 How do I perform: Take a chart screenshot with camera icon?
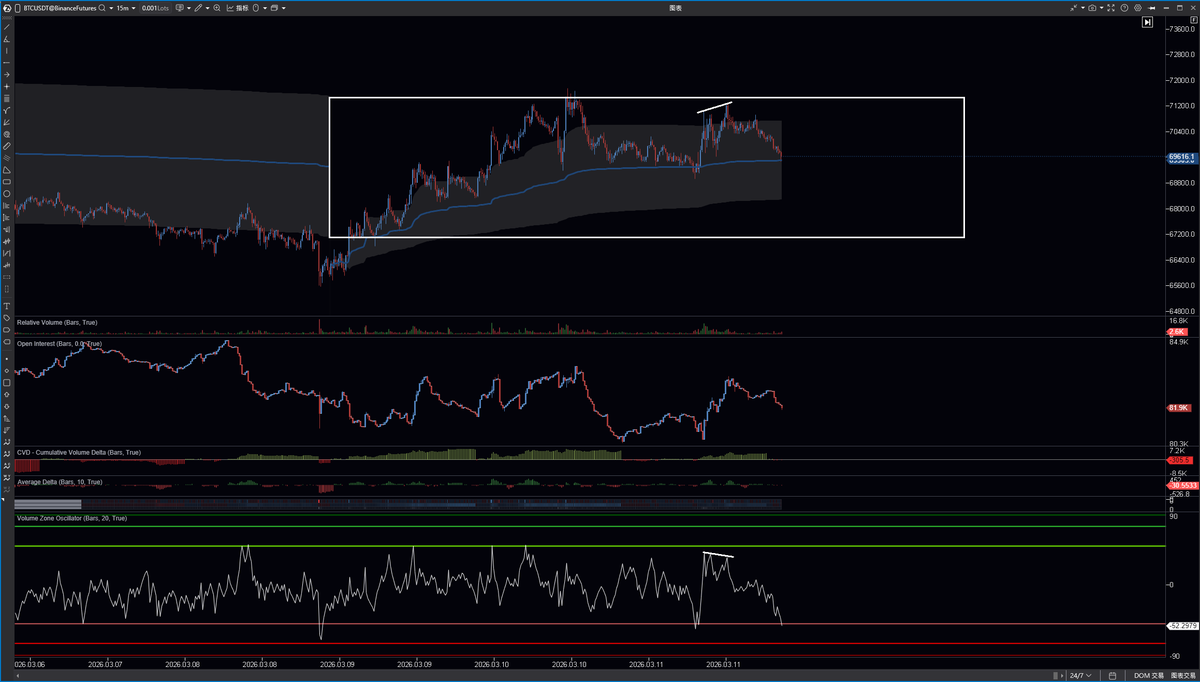coord(1092,8)
